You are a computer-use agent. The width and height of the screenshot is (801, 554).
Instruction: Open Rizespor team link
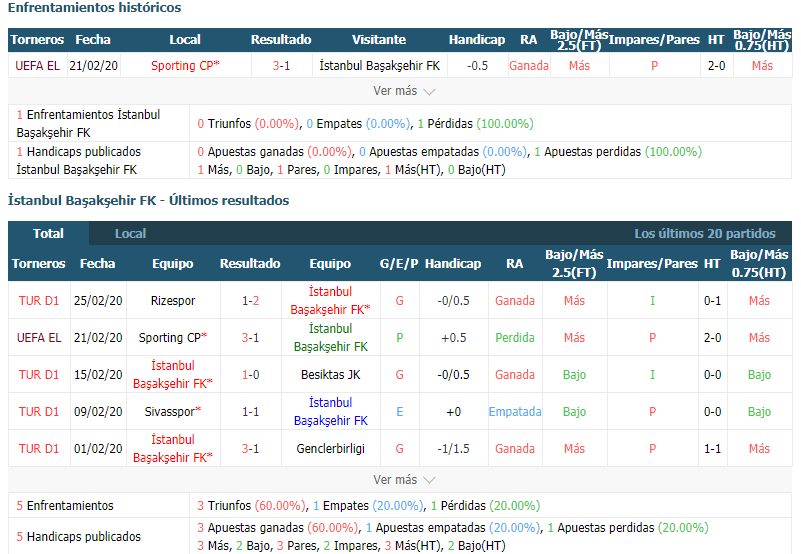[x=173, y=301]
